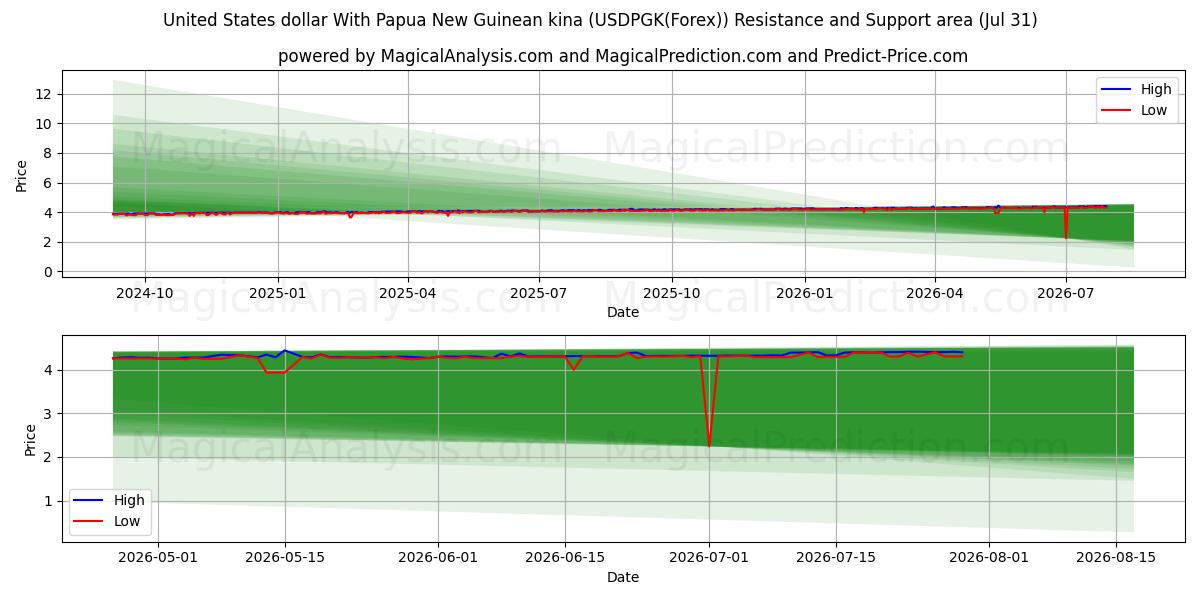Click the '2026-05-01' date label on bottom chart
This screenshot has width=1200, height=600.
[x=158, y=557]
